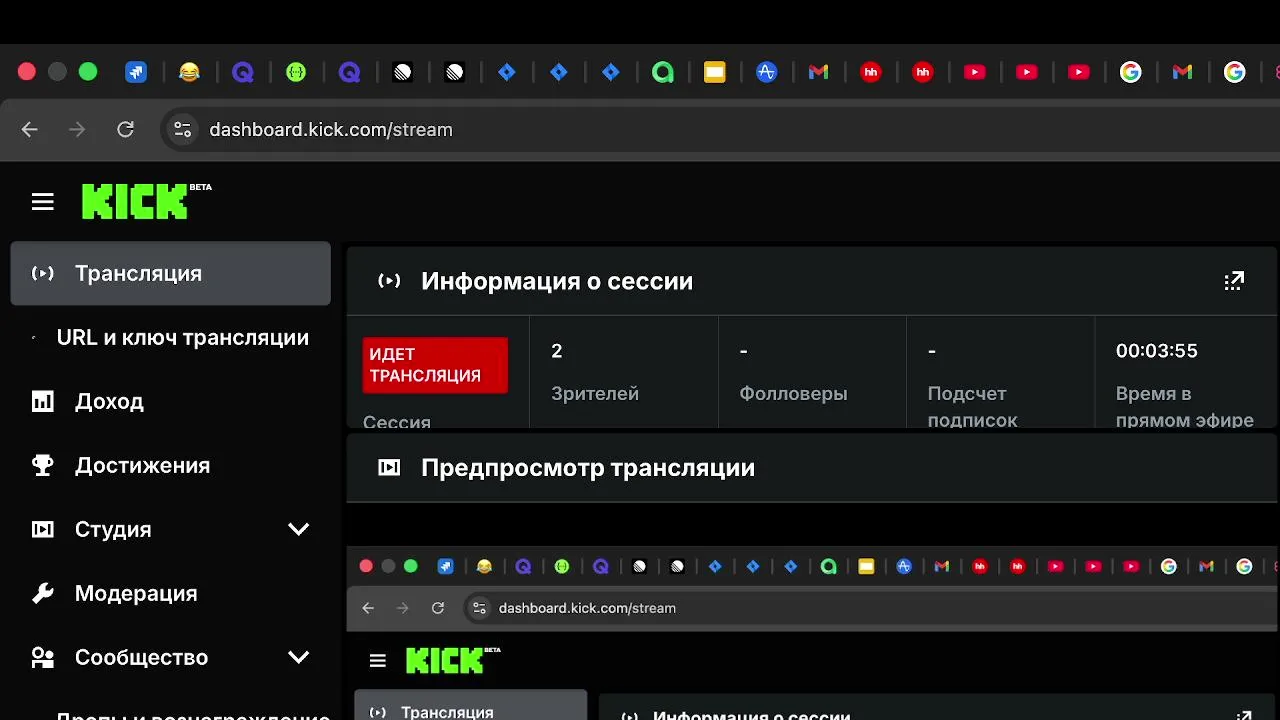Click the main Информация о сессии panel heading
The height and width of the screenshot is (720, 1280).
[x=557, y=281]
